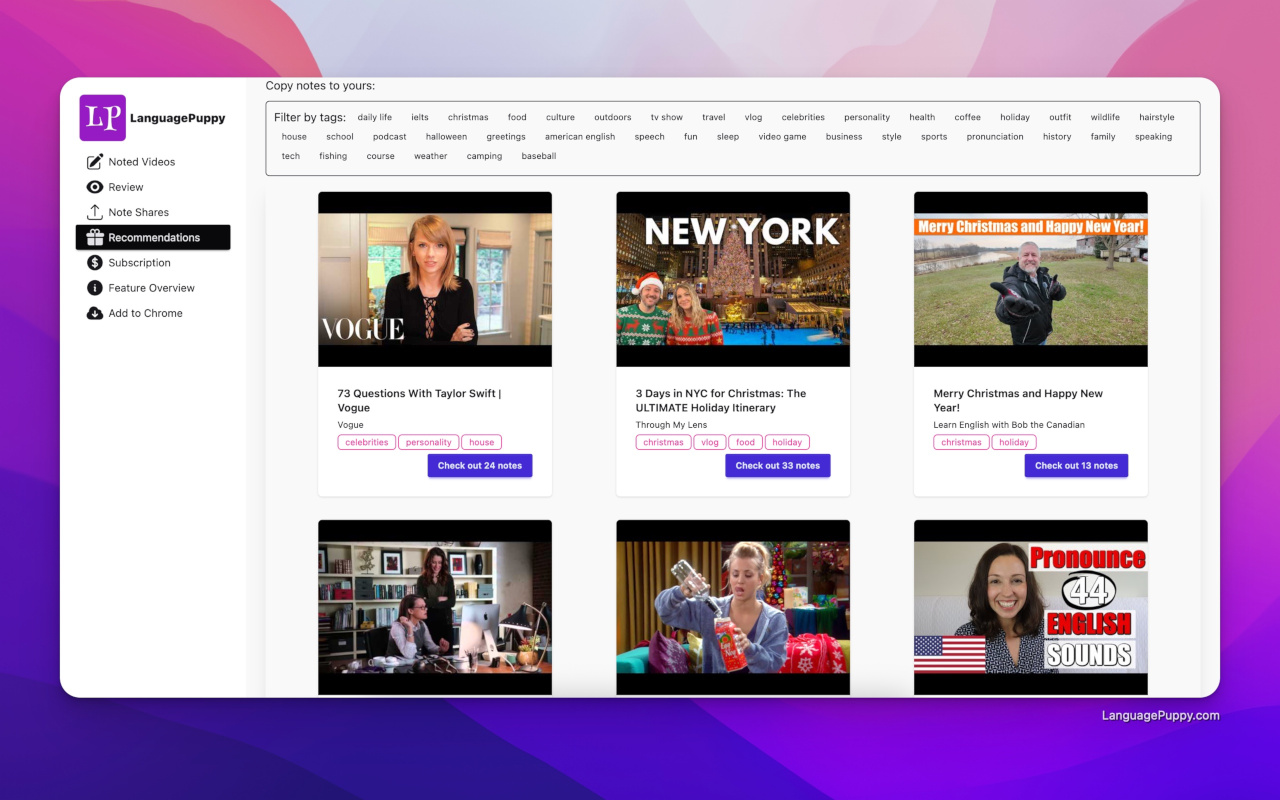Pick the 'greetings' filter tag
This screenshot has height=800, width=1280.
506,137
